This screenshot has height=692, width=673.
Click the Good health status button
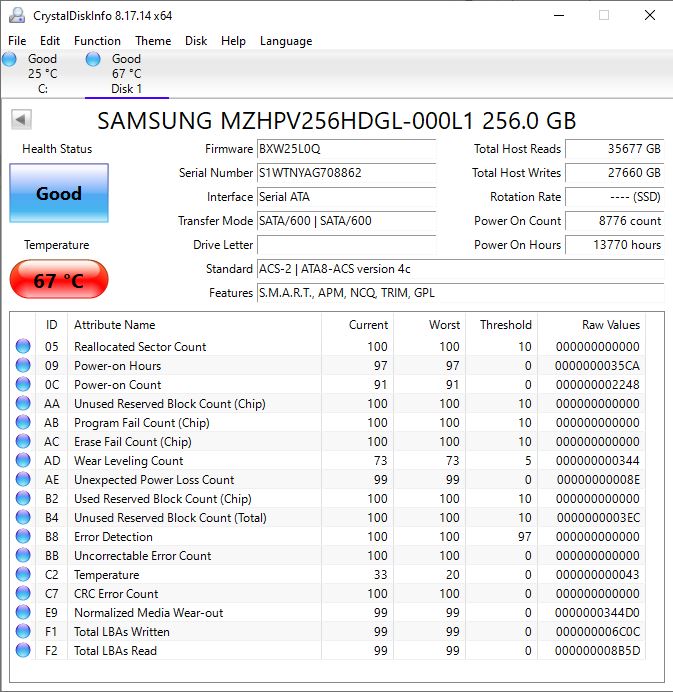[59, 194]
